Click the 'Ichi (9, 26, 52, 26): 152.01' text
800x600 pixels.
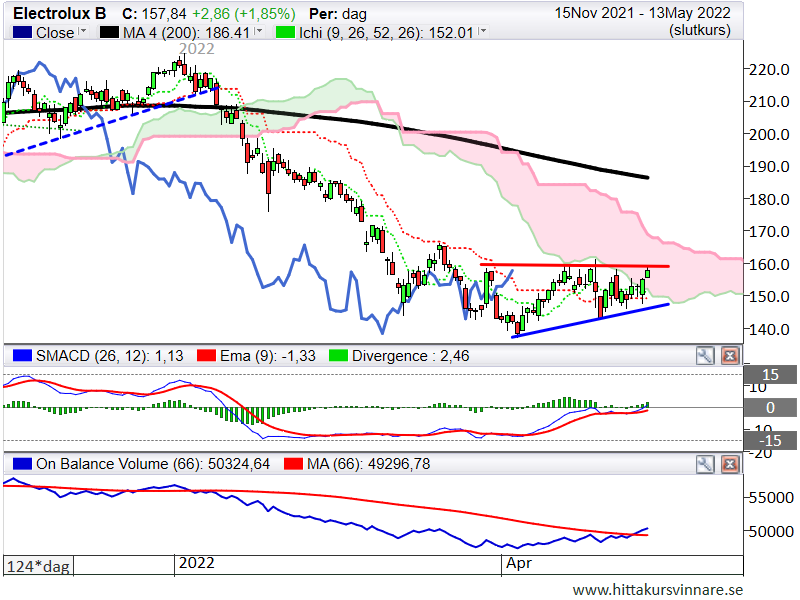[x=386, y=33]
